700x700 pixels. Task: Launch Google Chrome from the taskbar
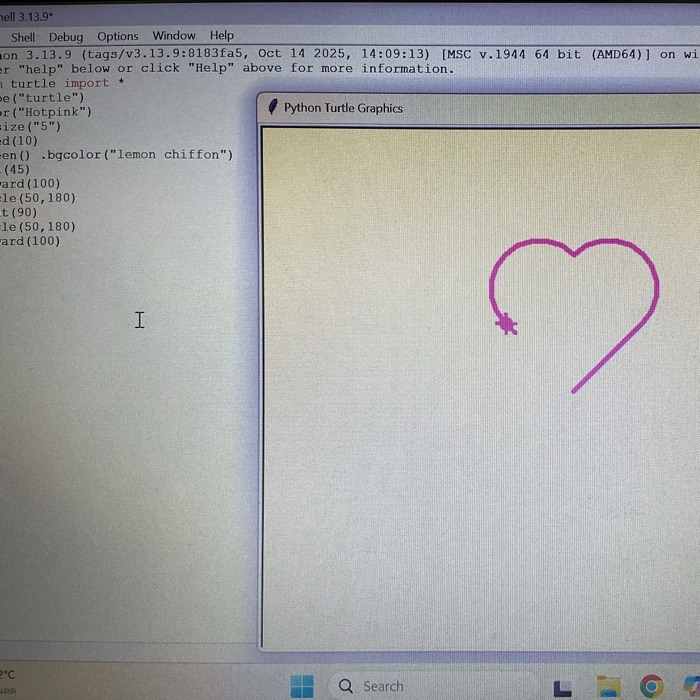coord(651,686)
